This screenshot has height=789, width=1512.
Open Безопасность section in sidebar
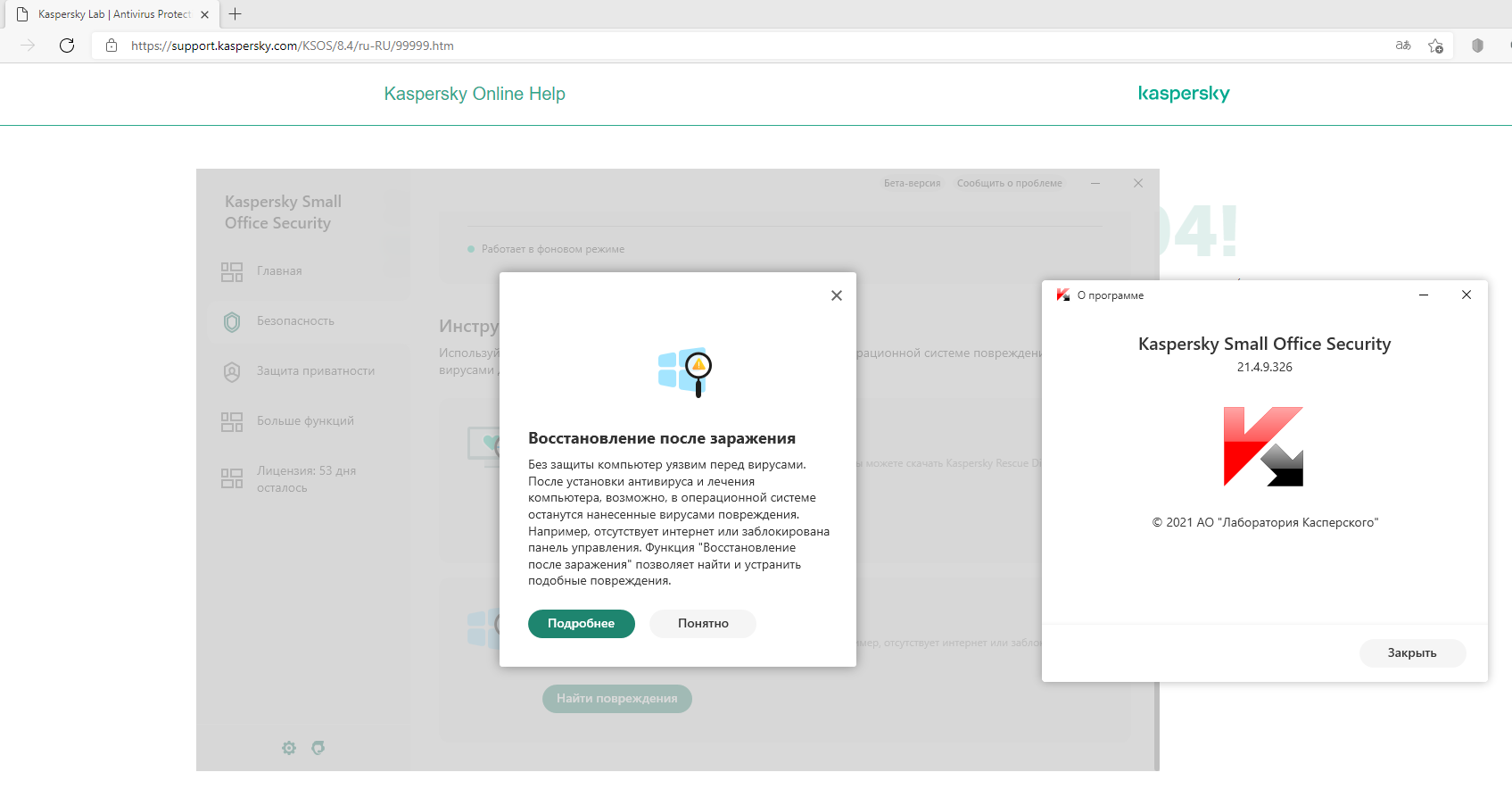click(295, 321)
